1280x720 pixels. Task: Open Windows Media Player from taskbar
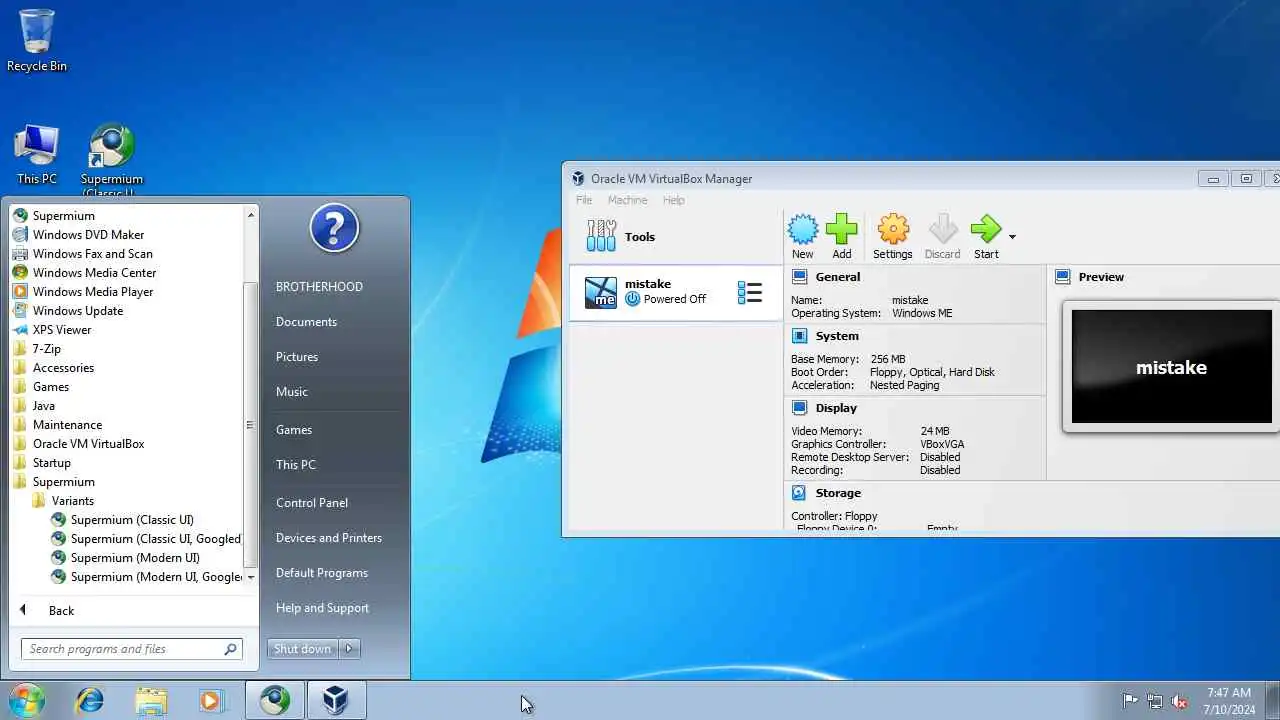tap(211, 700)
